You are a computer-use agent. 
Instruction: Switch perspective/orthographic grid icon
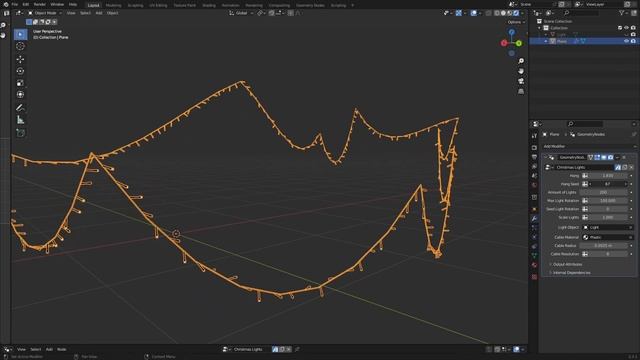point(521,91)
